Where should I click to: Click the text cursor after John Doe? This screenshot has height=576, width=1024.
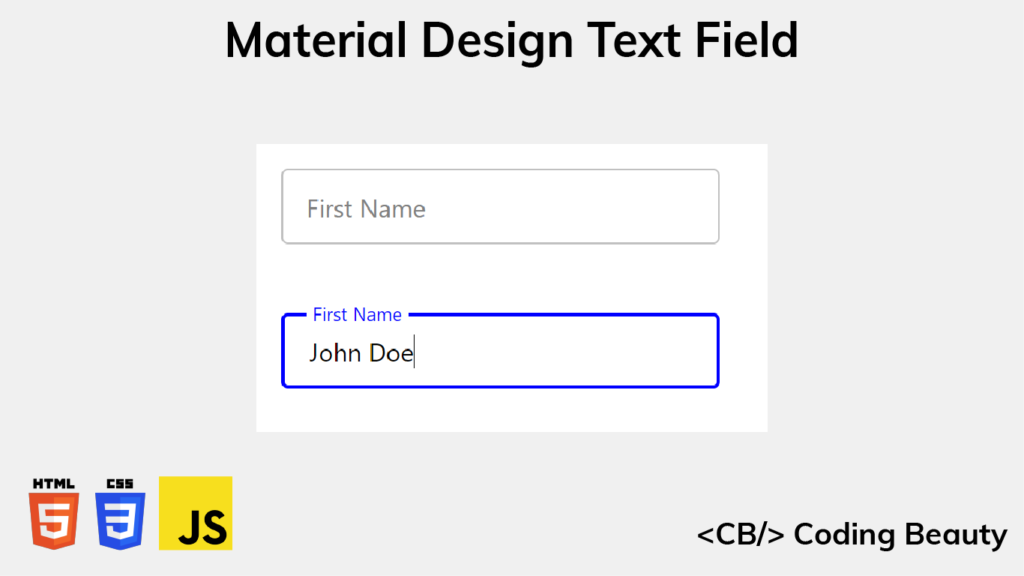[x=414, y=352]
